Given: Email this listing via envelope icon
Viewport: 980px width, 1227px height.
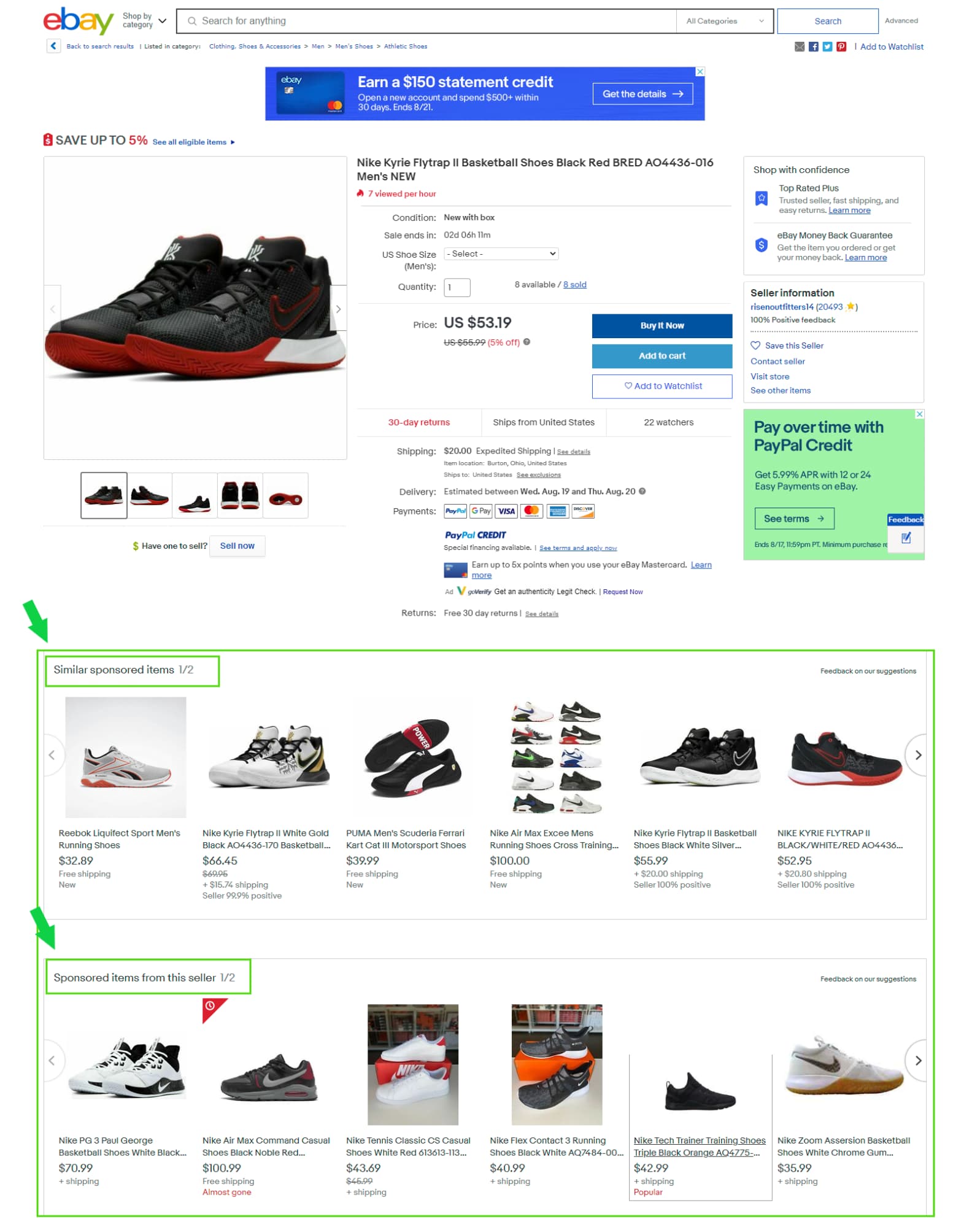Looking at the screenshot, I should 799,47.
